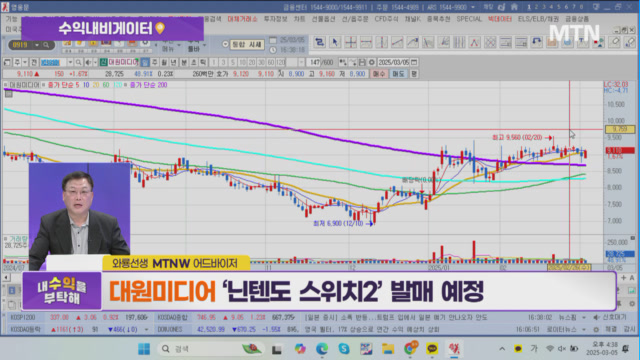
Task: Click the speaker sound icon in chart bar
Action: (87, 62)
